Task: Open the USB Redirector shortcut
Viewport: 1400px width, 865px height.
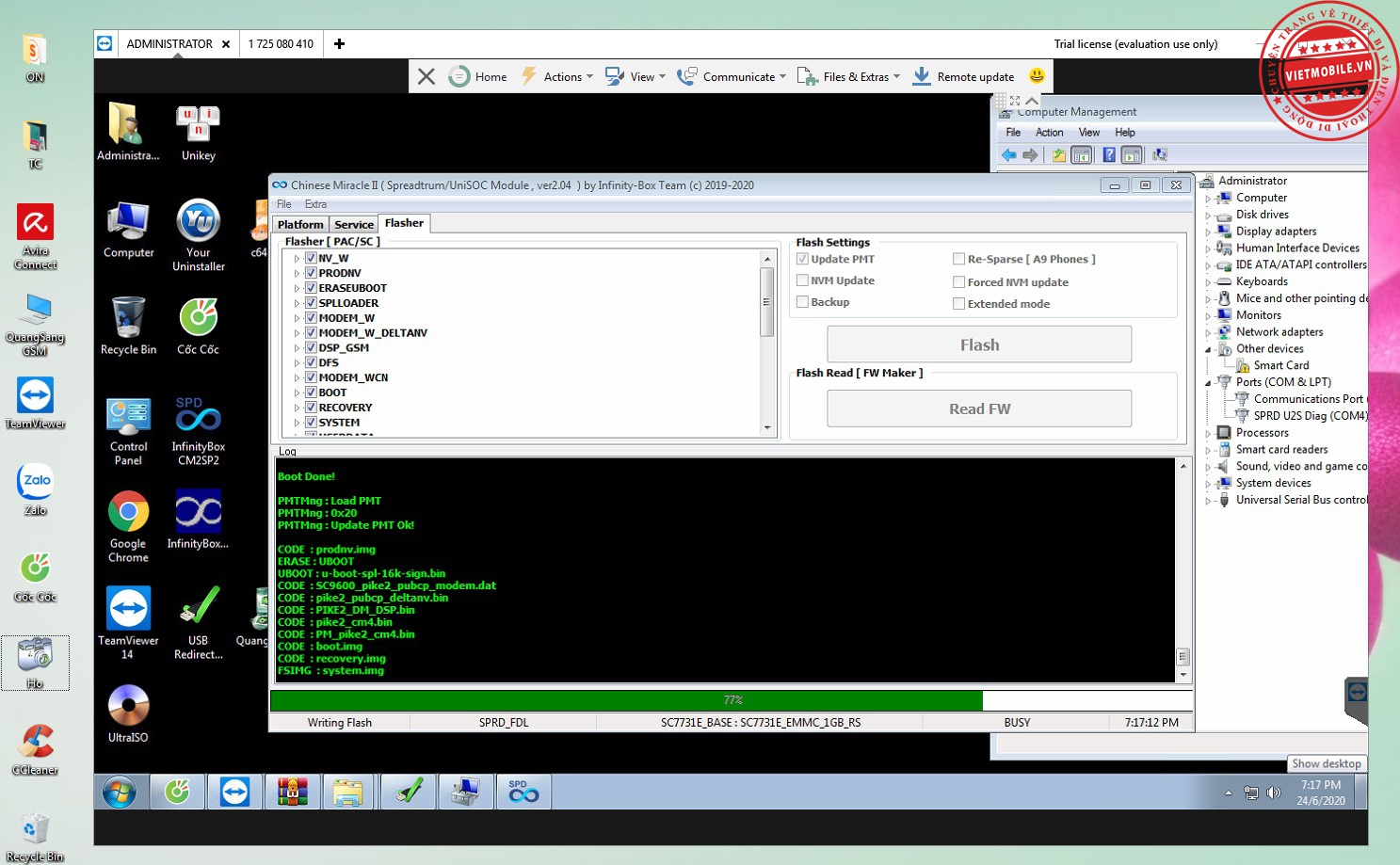Action: (x=198, y=623)
